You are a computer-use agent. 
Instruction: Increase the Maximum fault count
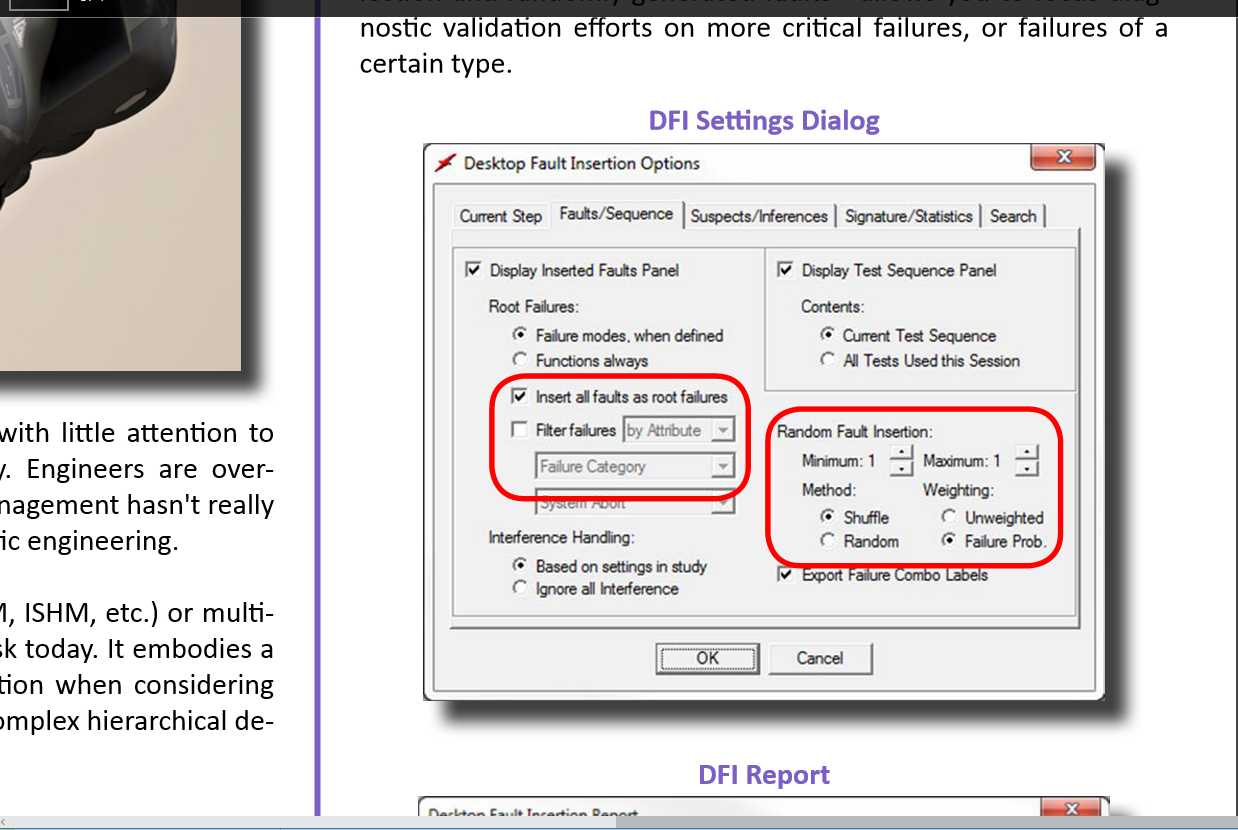click(x=1027, y=453)
